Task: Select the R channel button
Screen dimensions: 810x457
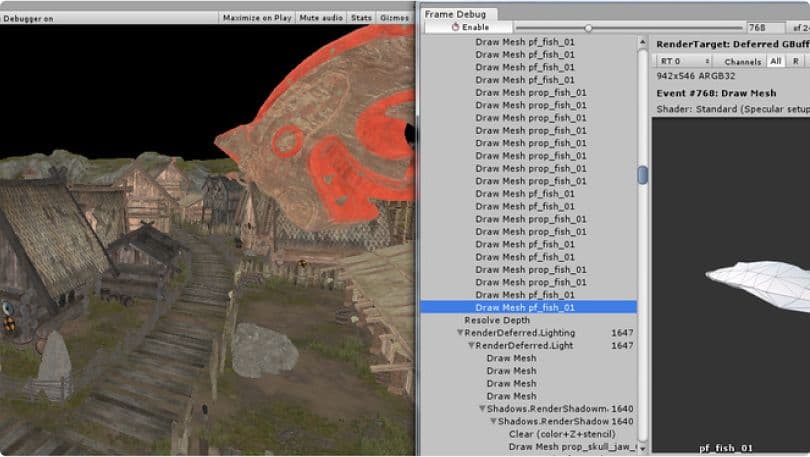Action: [796, 62]
